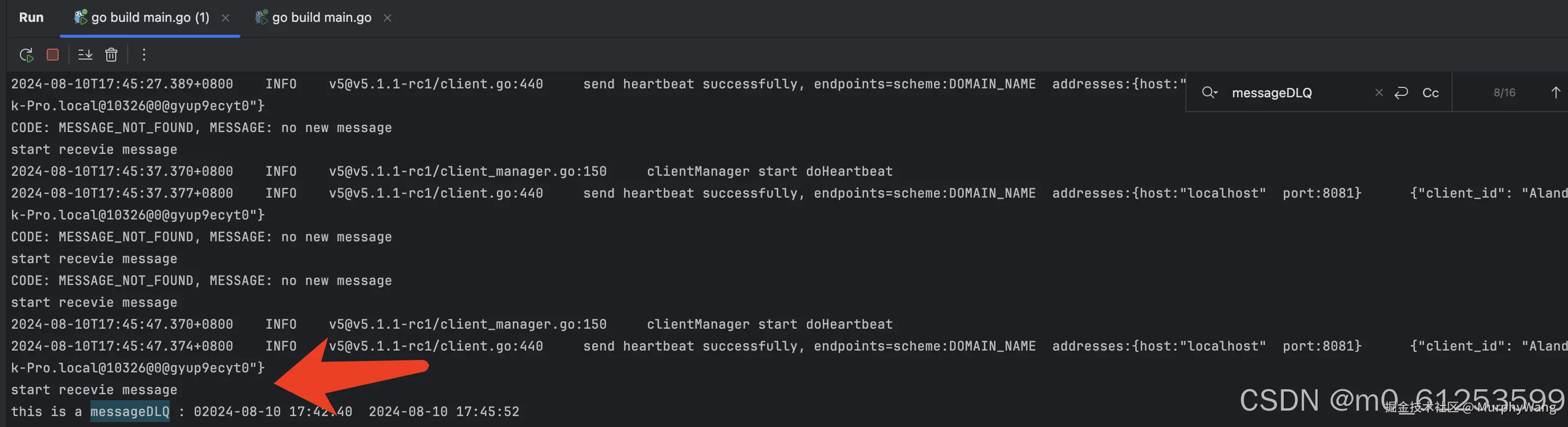This screenshot has width=1568, height=427.
Task: Close the second "go build main.go" tab
Action: click(388, 18)
